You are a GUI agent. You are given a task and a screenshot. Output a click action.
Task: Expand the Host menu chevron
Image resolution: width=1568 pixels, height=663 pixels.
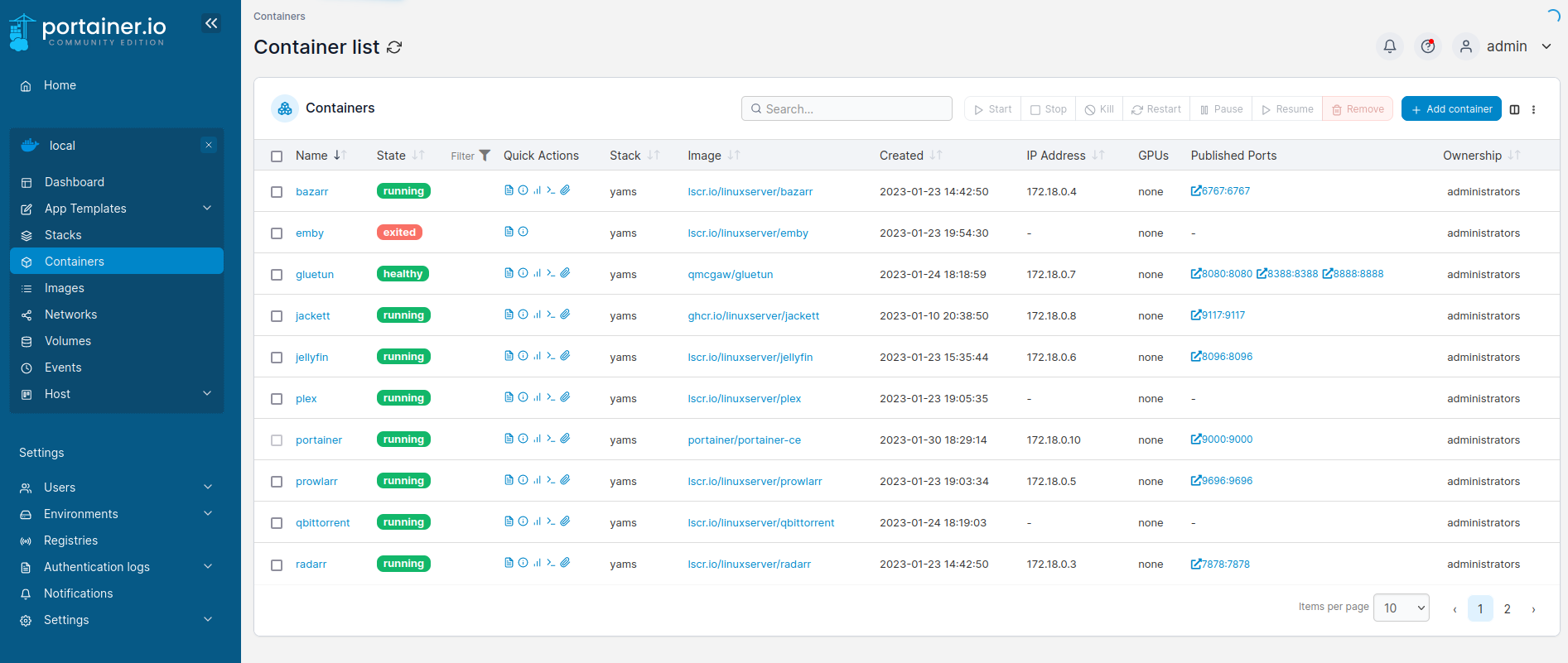coord(207,393)
